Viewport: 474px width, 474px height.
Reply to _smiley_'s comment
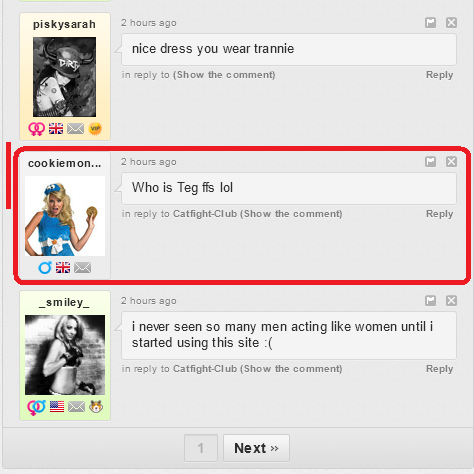(x=439, y=369)
